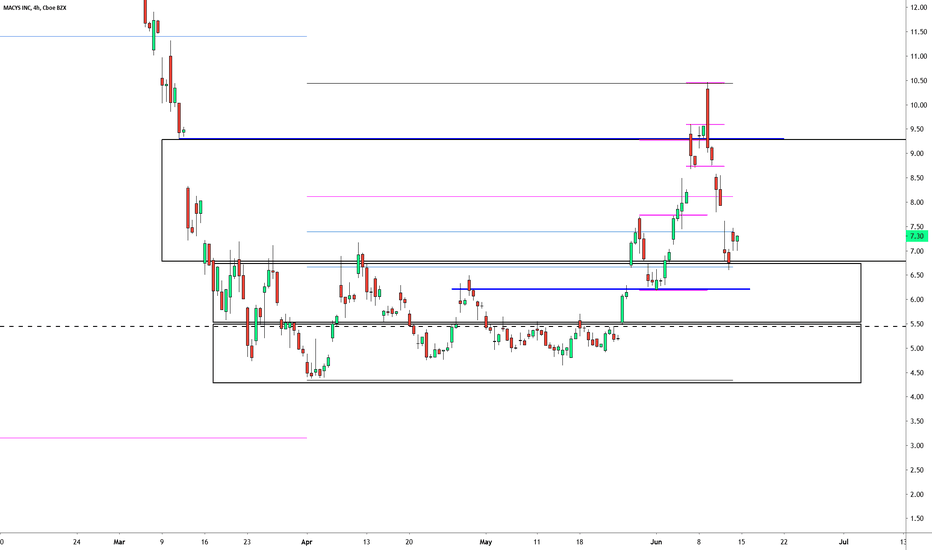Click the 4.00 price axis label
Viewport: 932px width, 550px height.
coord(918,397)
